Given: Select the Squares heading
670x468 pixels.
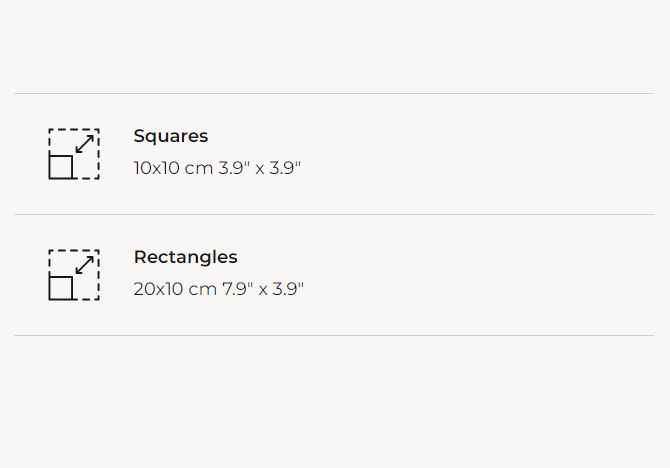Looking at the screenshot, I should pos(171,136).
